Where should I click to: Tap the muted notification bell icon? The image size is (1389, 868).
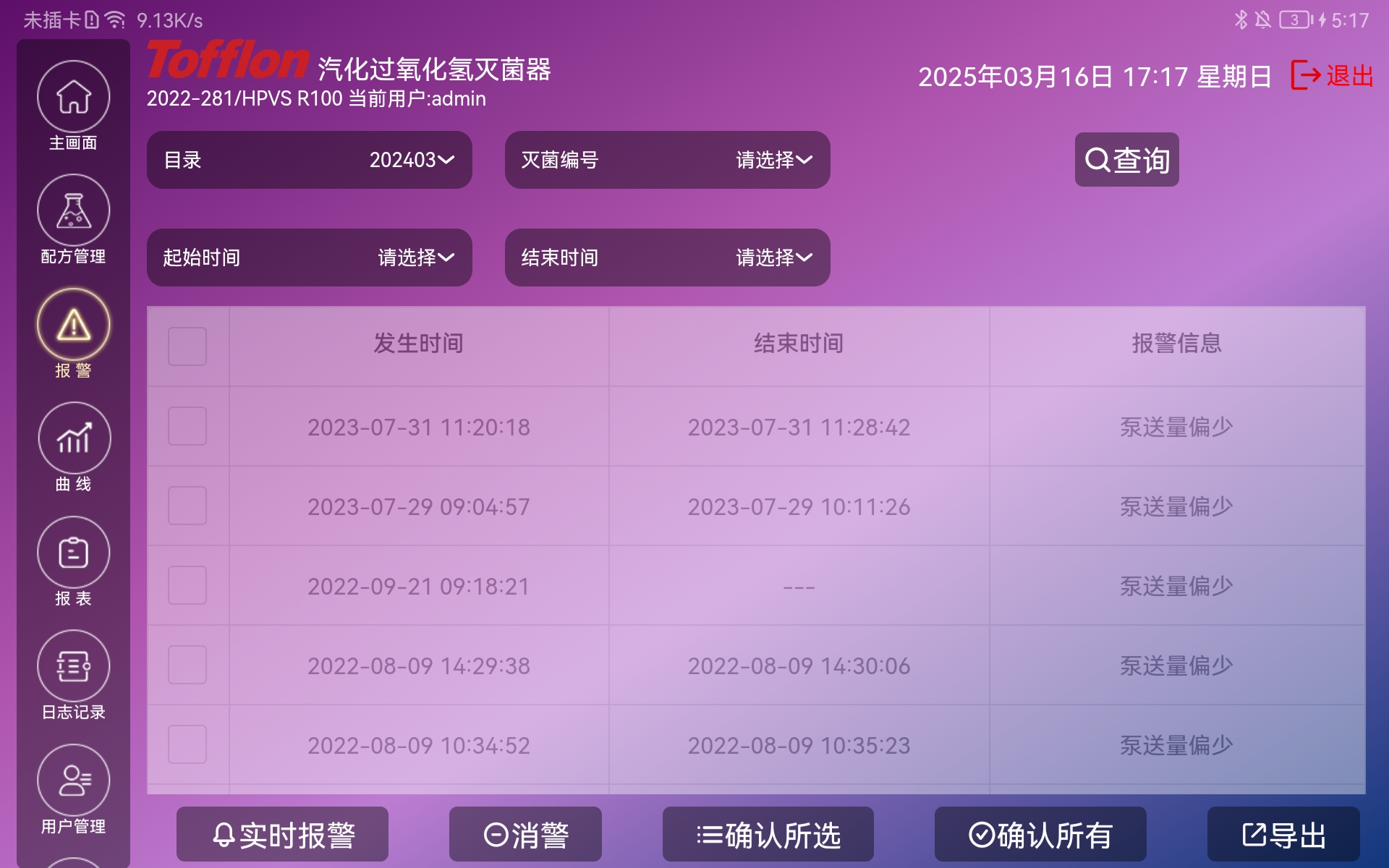pyautogui.click(x=1263, y=20)
